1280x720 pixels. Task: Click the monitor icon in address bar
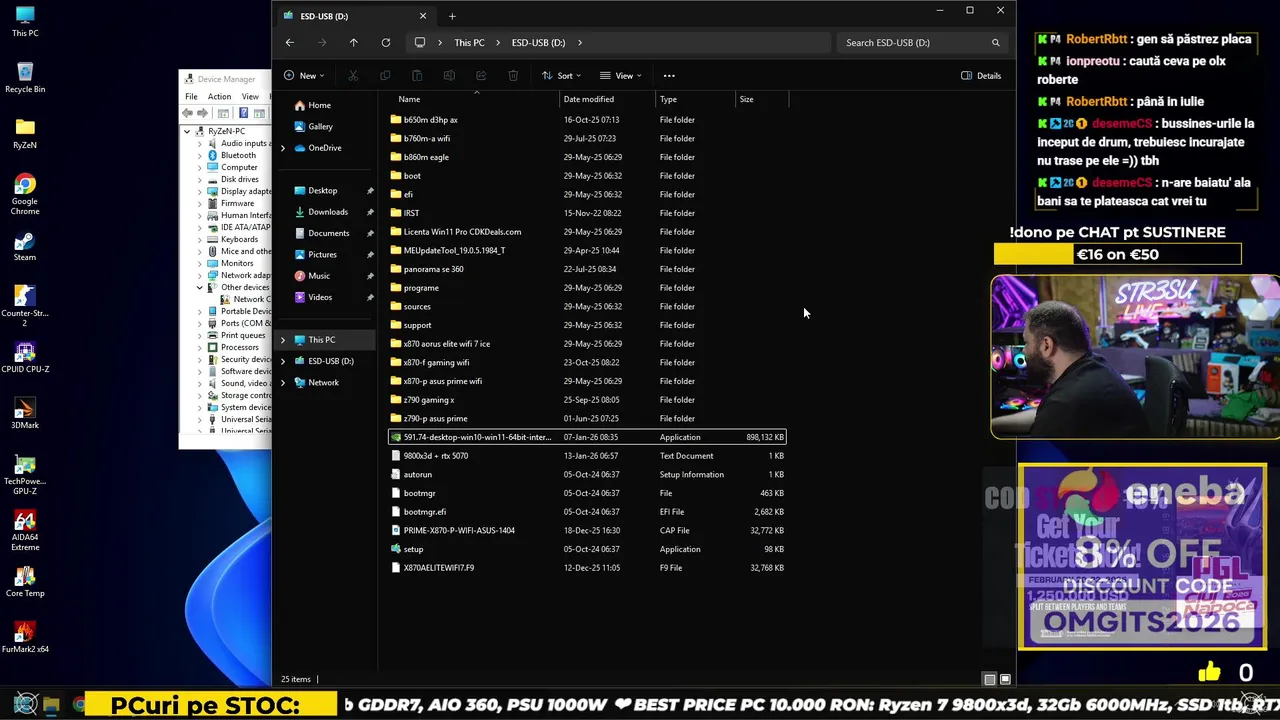click(420, 43)
